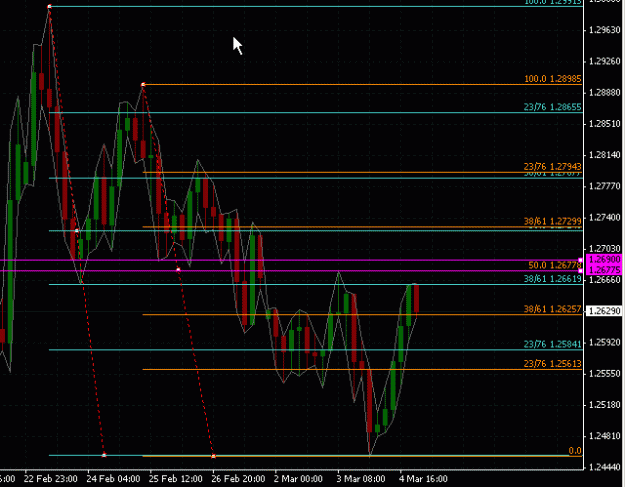Click the 1.29260 price scale value
The height and width of the screenshot is (487, 625).
pyautogui.click(x=605, y=61)
